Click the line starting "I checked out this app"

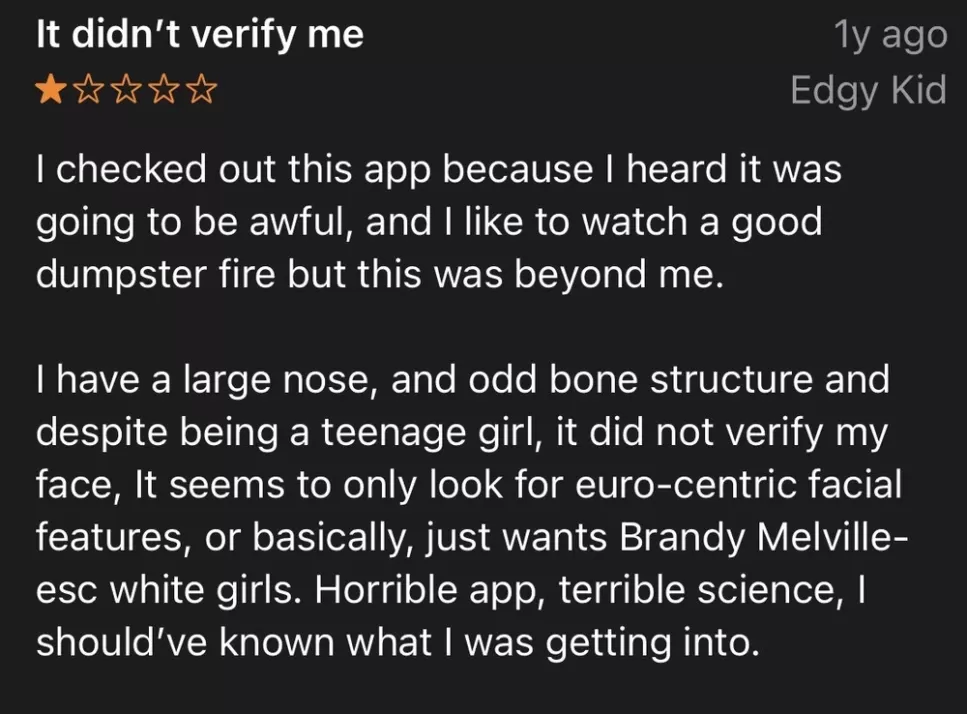coord(438,168)
